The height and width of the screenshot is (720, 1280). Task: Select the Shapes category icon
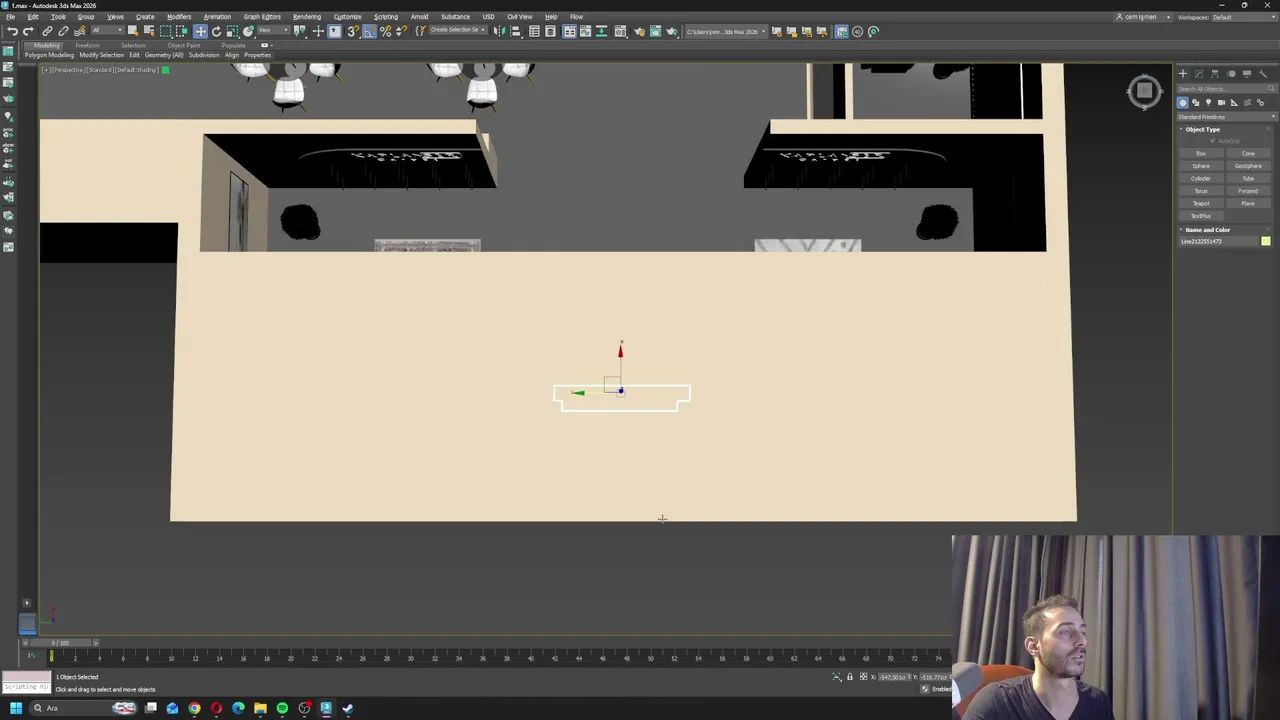pos(1195,103)
